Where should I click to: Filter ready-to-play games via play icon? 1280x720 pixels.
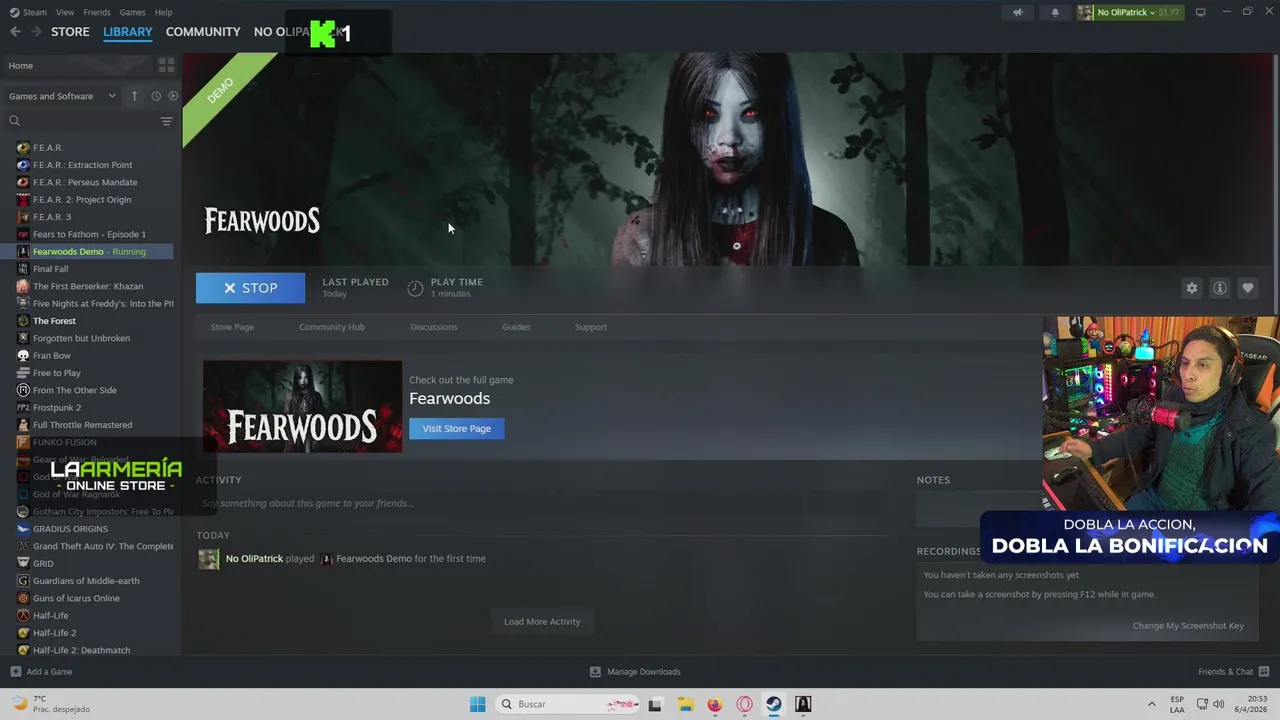click(x=173, y=96)
